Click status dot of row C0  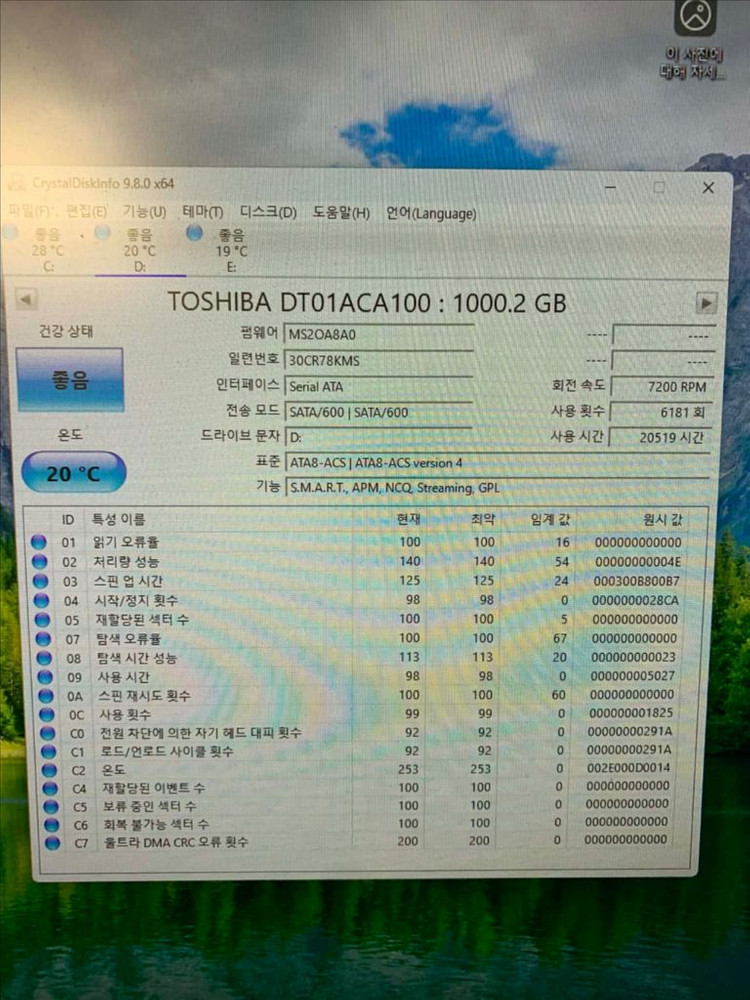click(47, 733)
